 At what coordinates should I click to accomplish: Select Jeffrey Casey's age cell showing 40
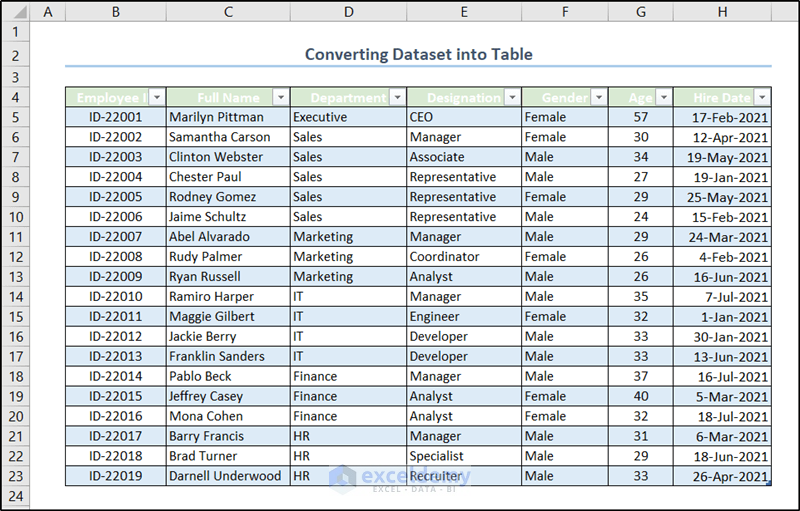click(640, 397)
